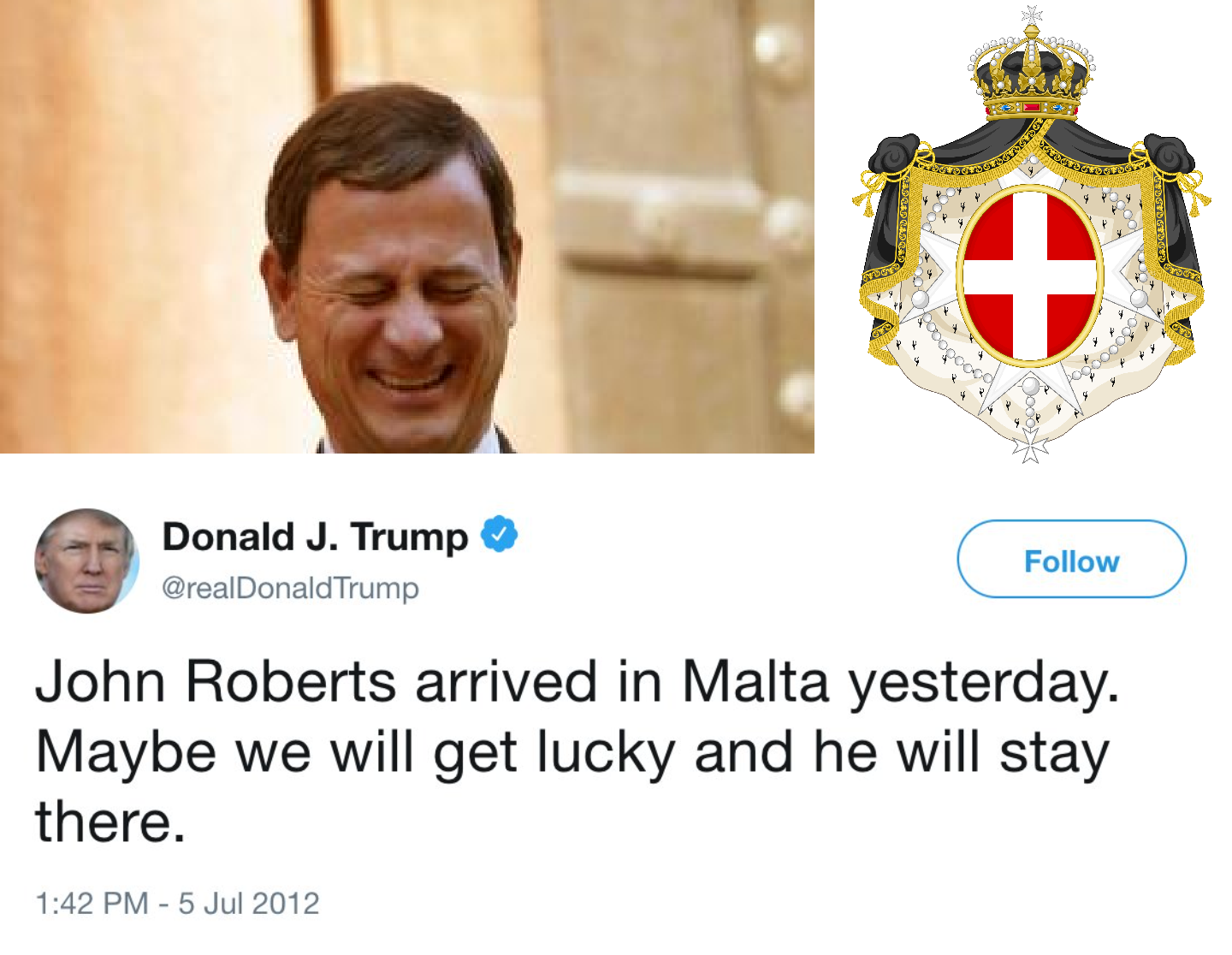Viewport: 1232px width, 955px height.
Task: Click the red shield with white cross
Action: 1029,276
